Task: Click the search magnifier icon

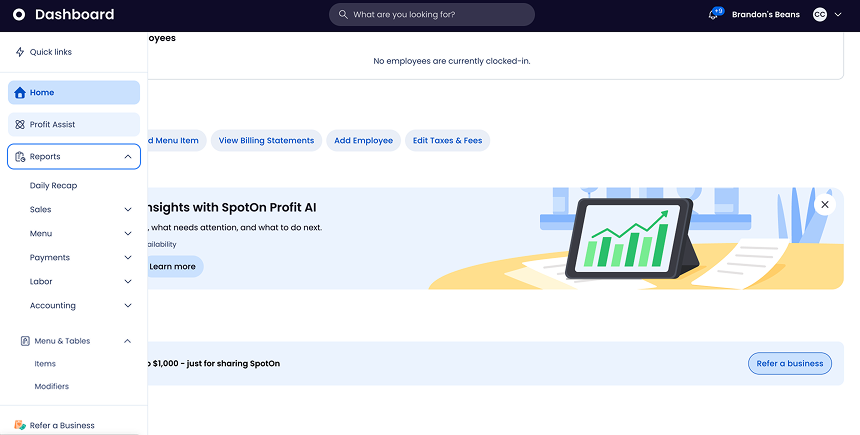Action: (343, 15)
